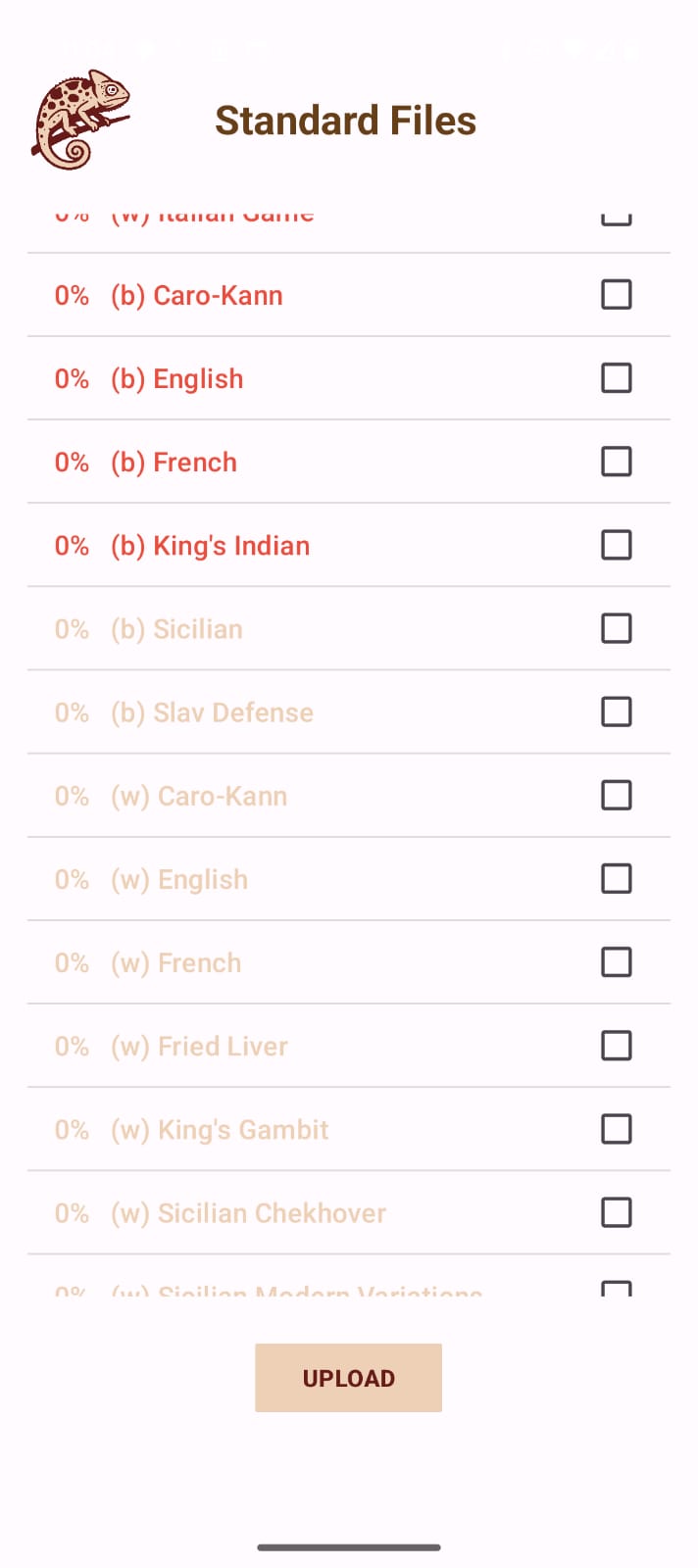The width and height of the screenshot is (698, 1568).
Task: Select the (w) Fried Liver checkbox
Action: pos(616,1046)
